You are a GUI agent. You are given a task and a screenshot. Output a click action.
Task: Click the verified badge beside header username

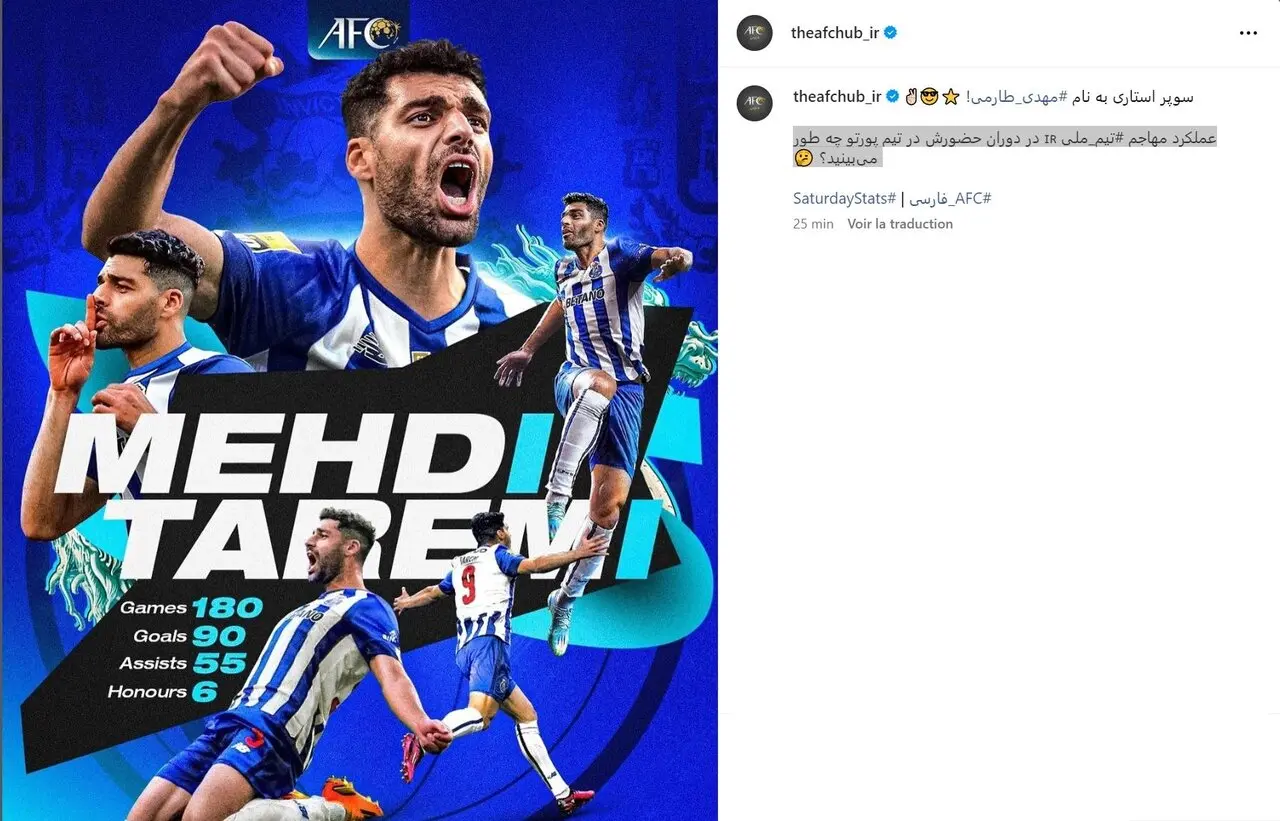891,33
